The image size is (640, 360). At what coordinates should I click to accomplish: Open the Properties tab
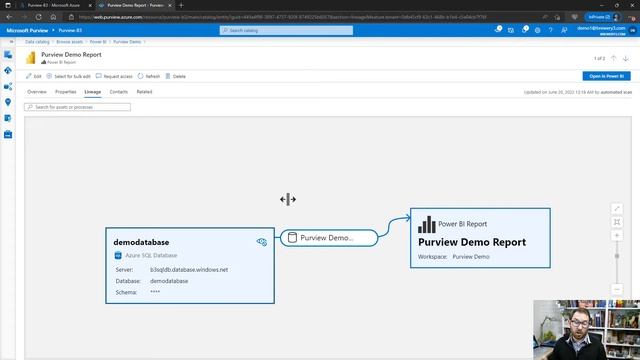65,92
